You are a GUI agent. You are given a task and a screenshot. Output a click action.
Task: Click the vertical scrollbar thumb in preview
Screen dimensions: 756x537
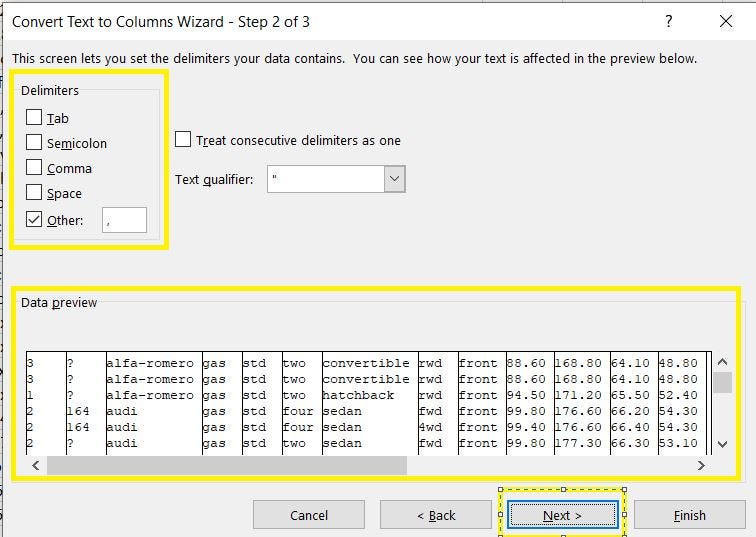(722, 383)
